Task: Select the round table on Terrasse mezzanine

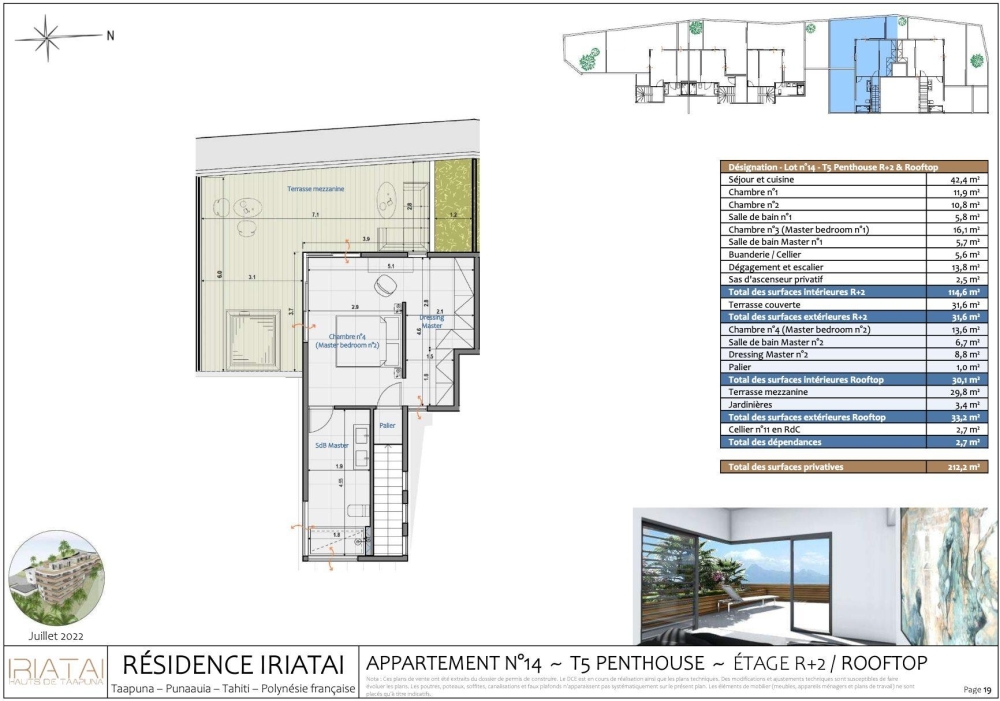Action: click(x=241, y=207)
